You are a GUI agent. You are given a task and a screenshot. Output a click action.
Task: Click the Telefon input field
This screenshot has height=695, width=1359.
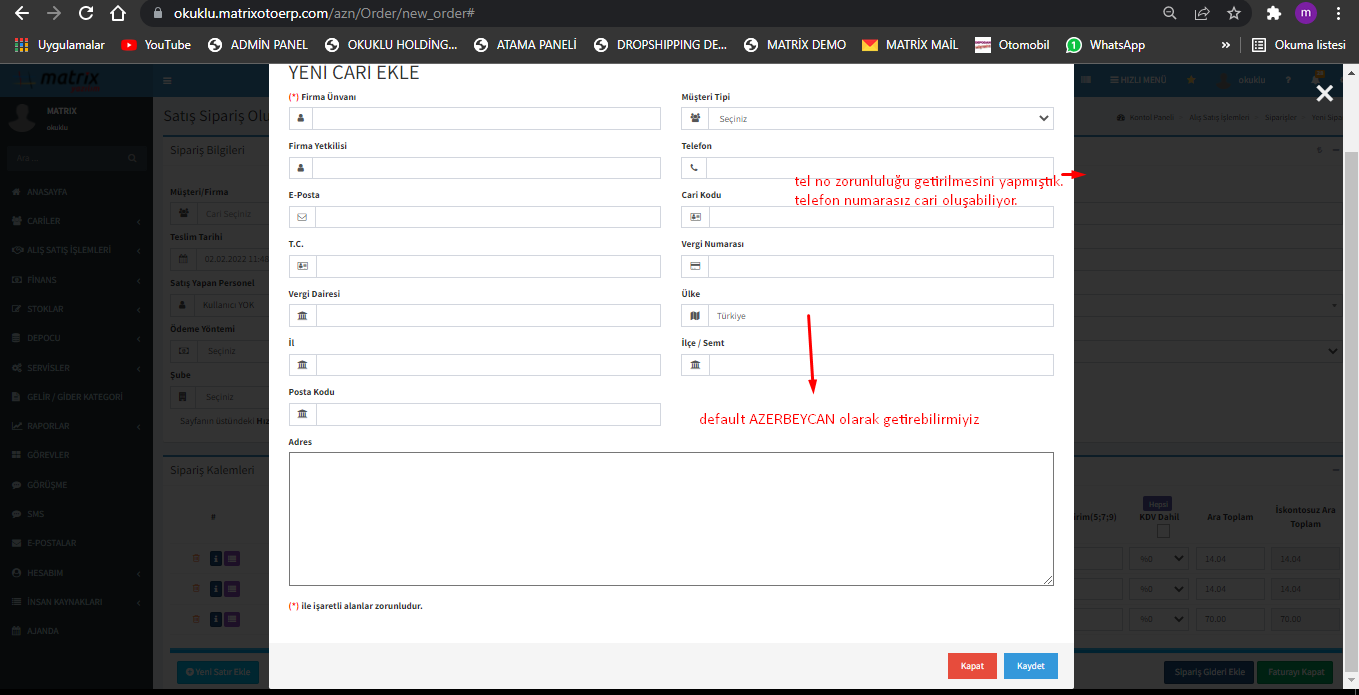(880, 168)
